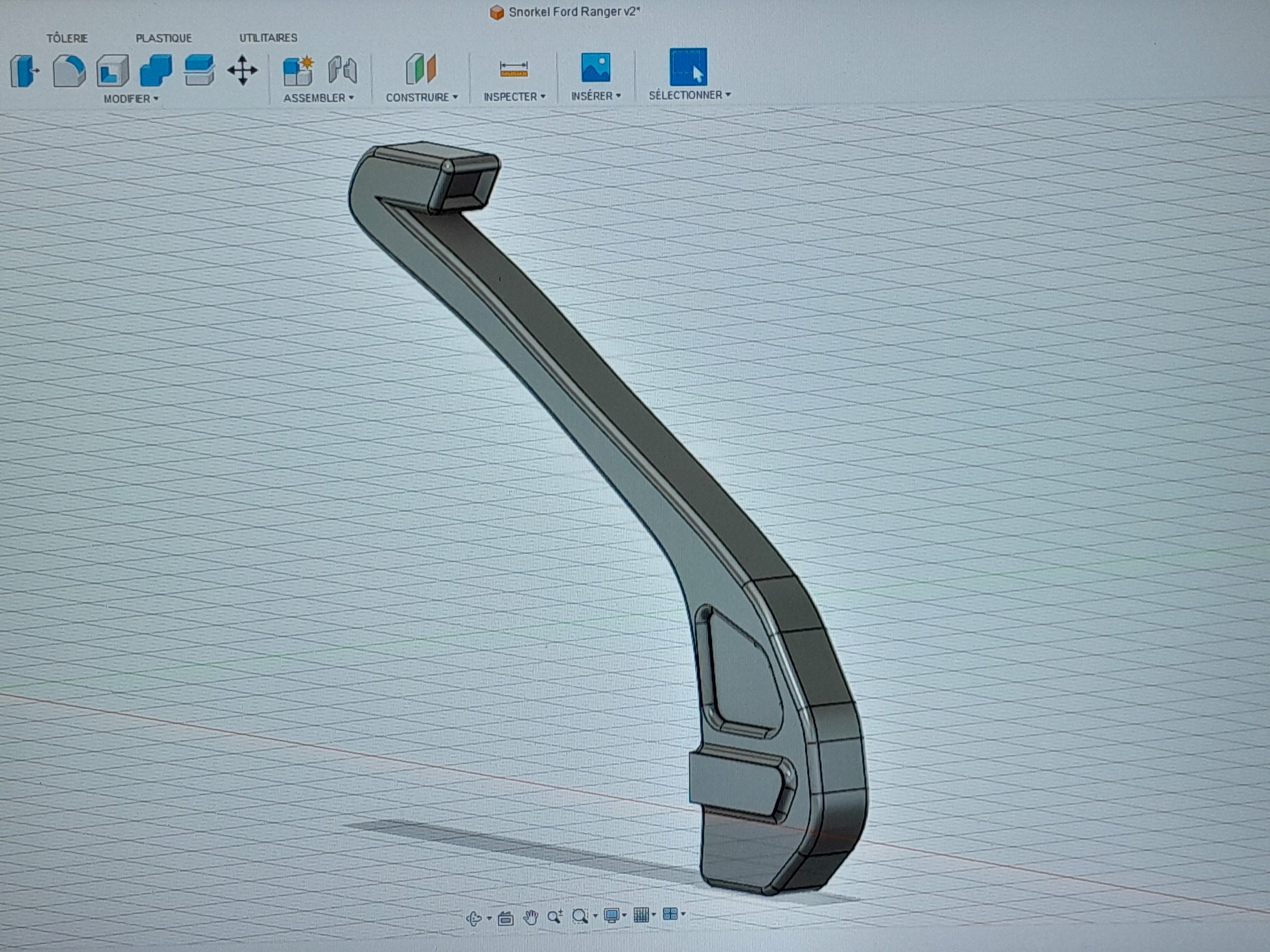Activate the Shell tool icon

[x=113, y=71]
